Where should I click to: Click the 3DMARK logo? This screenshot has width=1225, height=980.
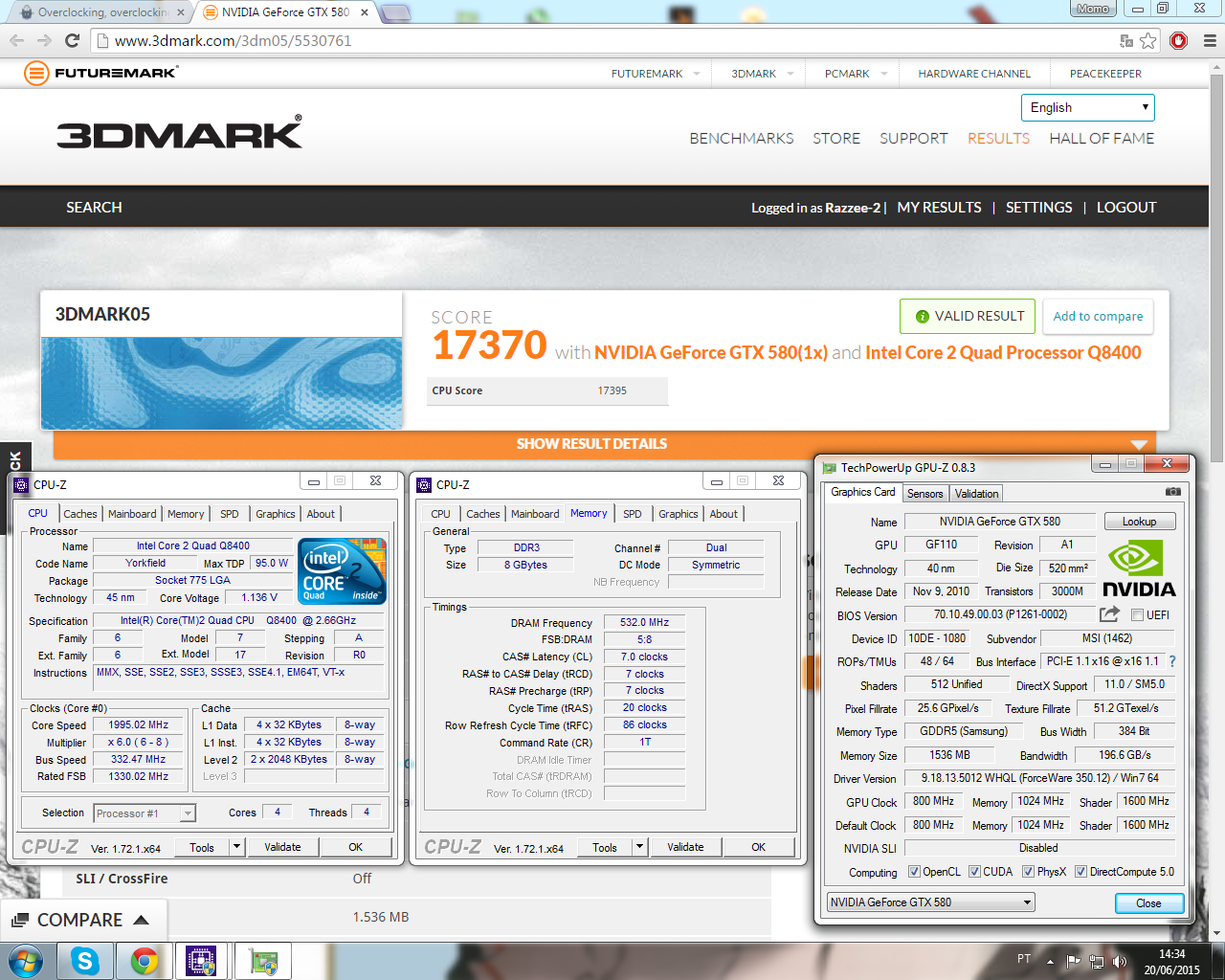[x=179, y=133]
